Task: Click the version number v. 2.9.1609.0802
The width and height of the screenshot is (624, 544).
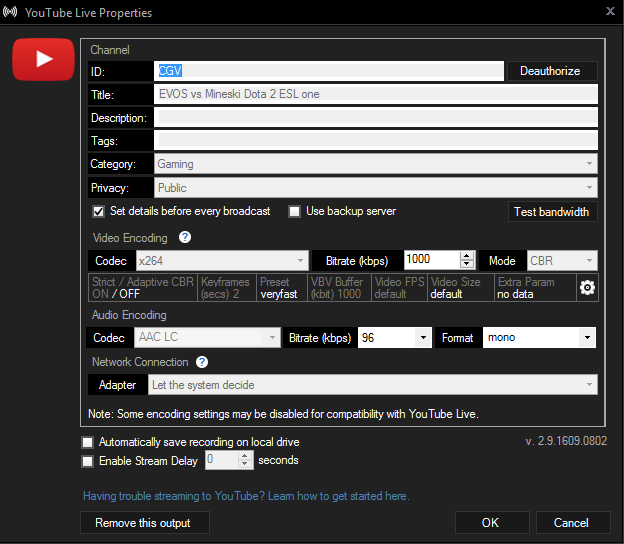Action: [566, 441]
